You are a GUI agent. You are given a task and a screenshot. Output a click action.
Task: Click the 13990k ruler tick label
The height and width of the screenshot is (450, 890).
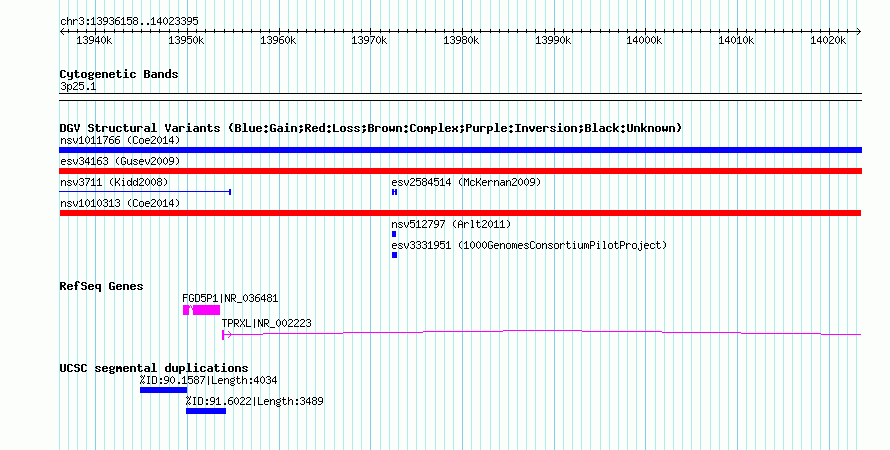tap(553, 40)
